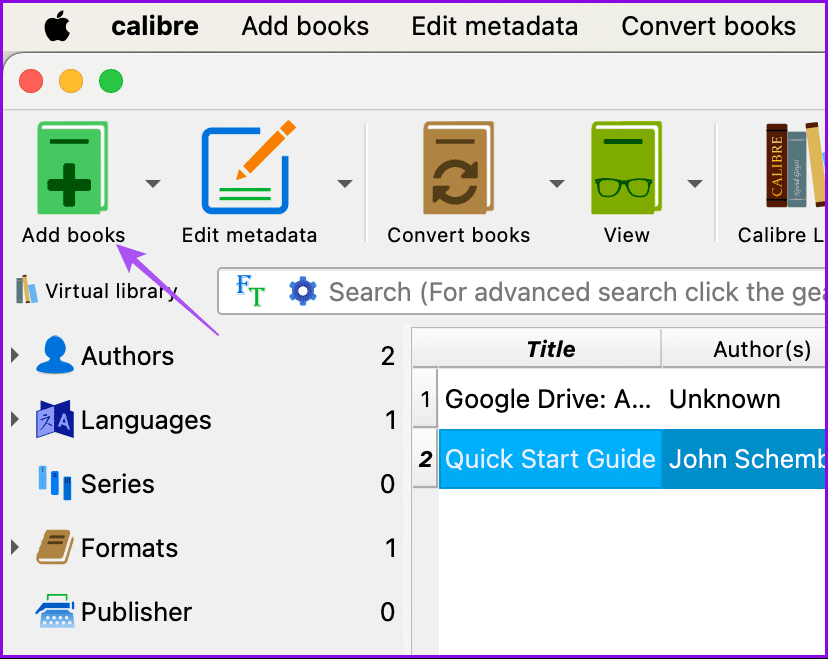The height and width of the screenshot is (659, 828).
Task: Click the Series sidebar icon
Action: point(55,484)
